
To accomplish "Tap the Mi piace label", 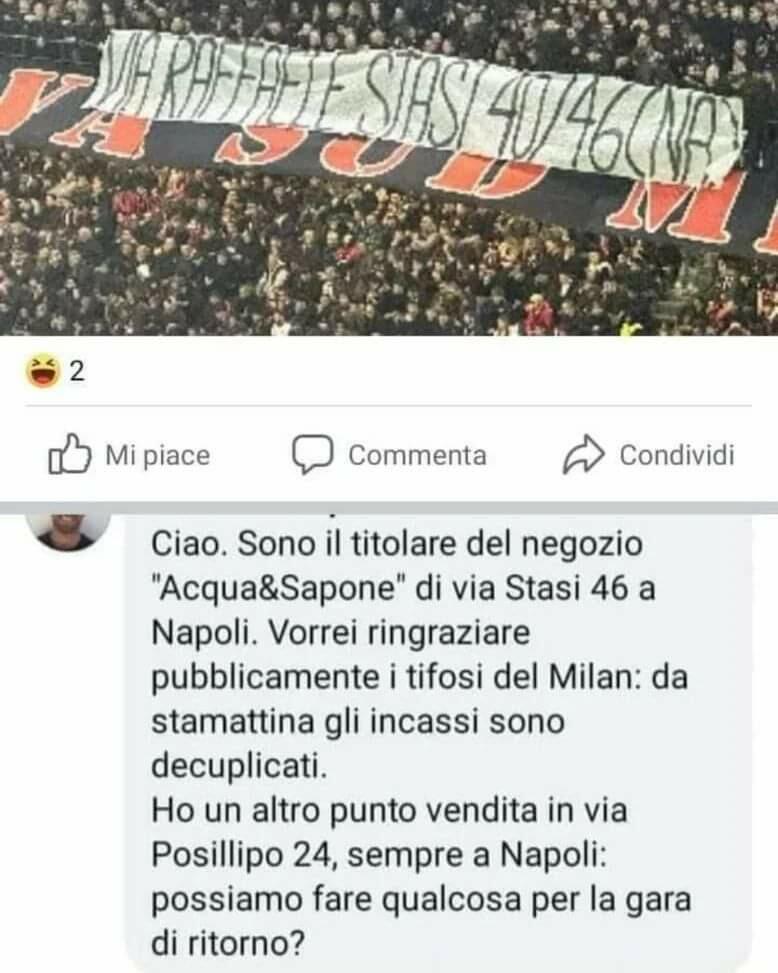I will pyautogui.click(x=158, y=455).
